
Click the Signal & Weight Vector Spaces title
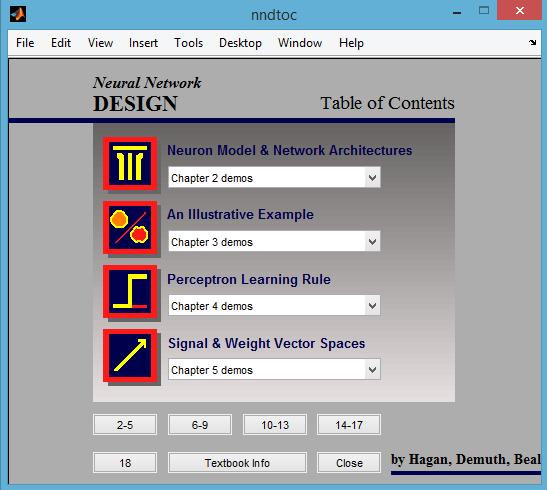click(x=267, y=343)
